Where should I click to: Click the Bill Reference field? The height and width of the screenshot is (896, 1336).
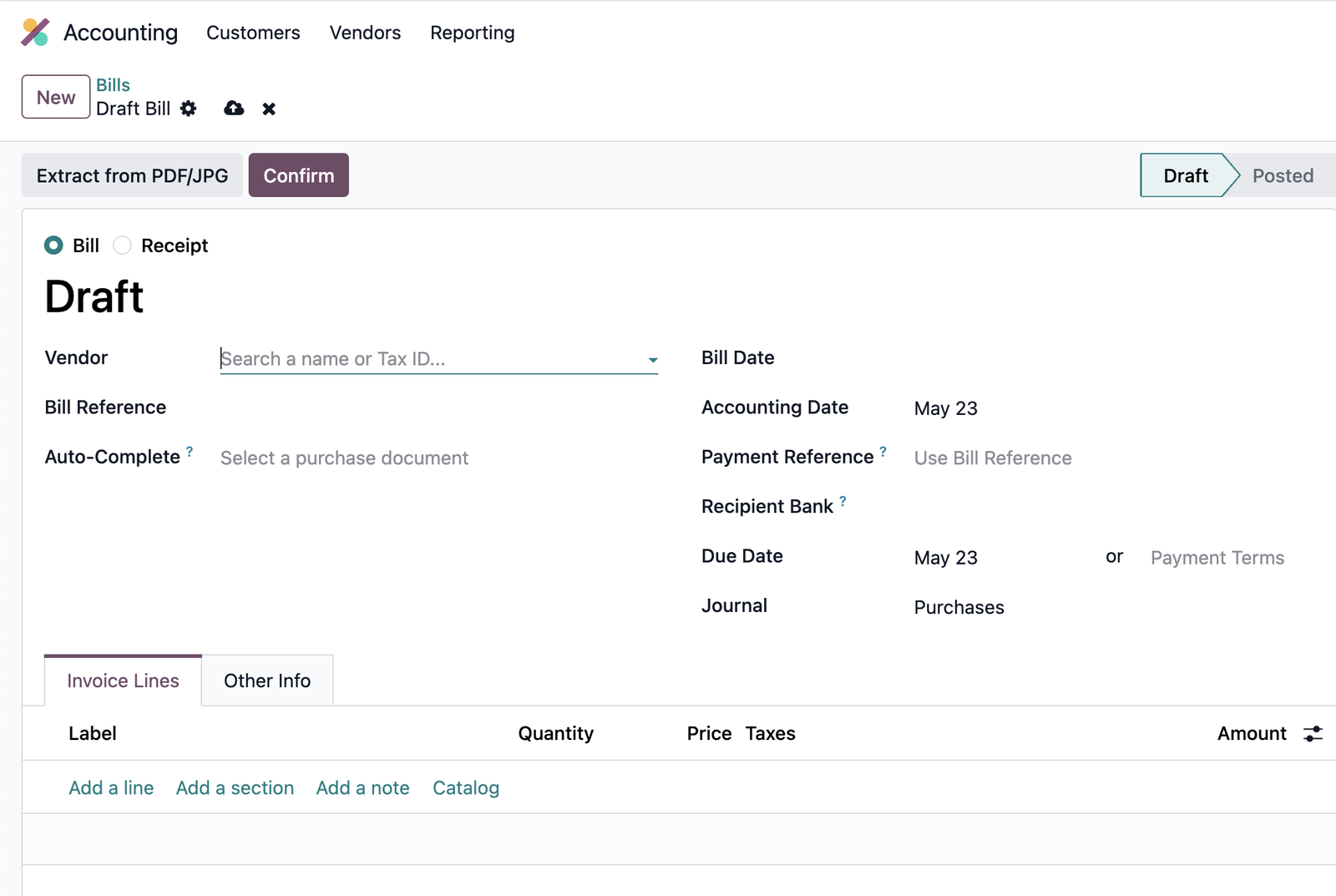[439, 408]
